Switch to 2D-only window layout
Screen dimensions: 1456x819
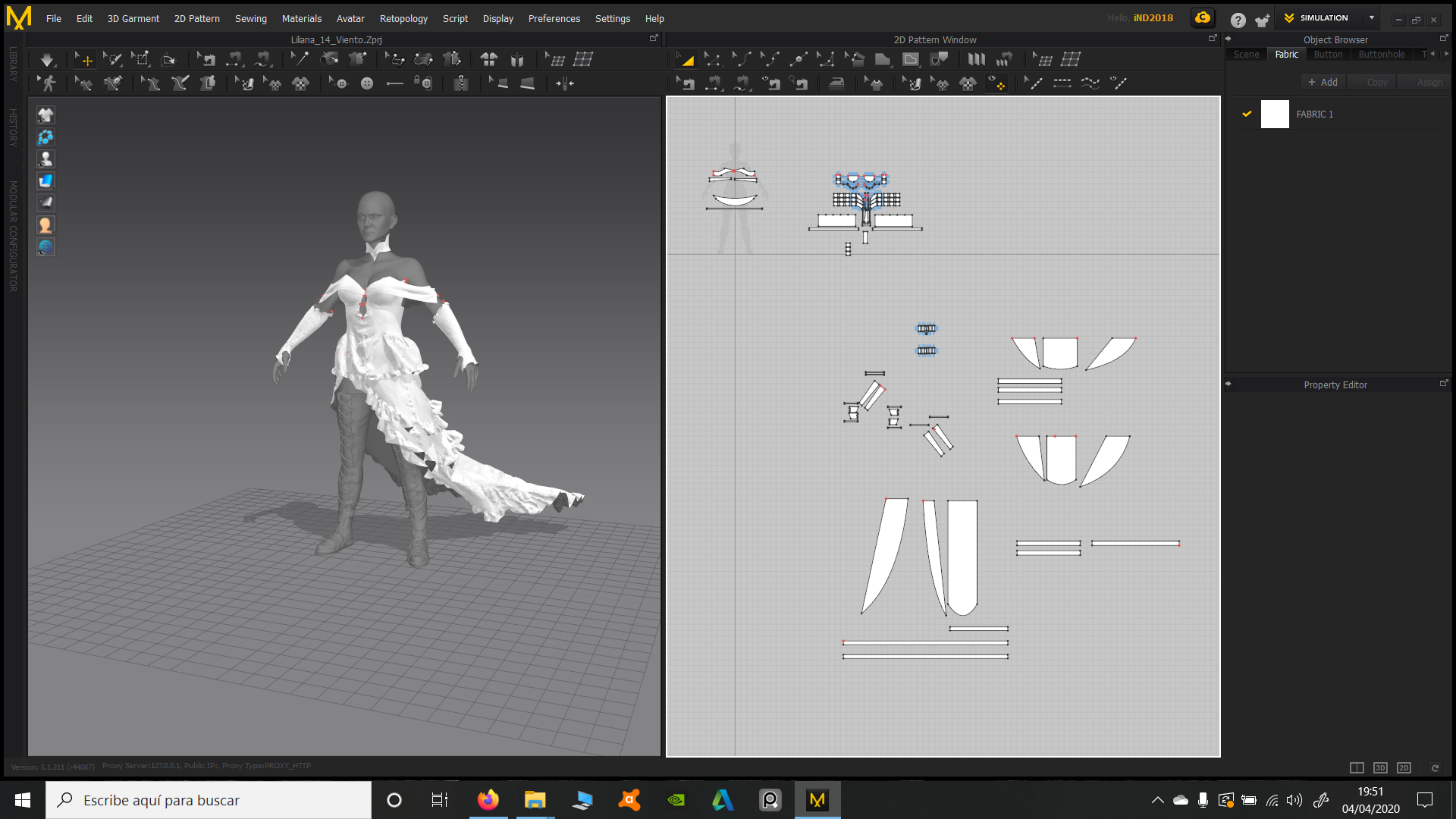(x=1404, y=768)
